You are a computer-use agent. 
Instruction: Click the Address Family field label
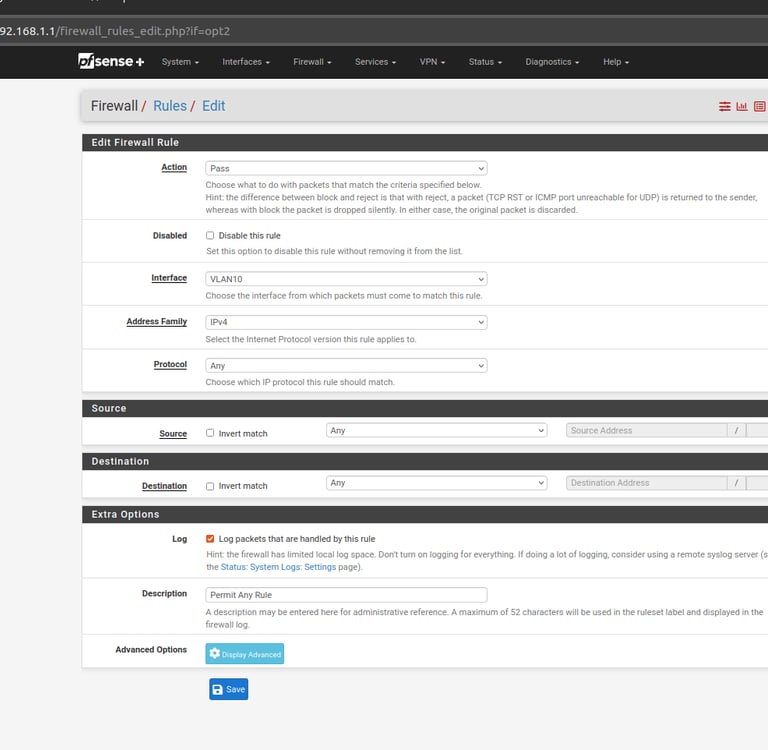[x=157, y=321]
